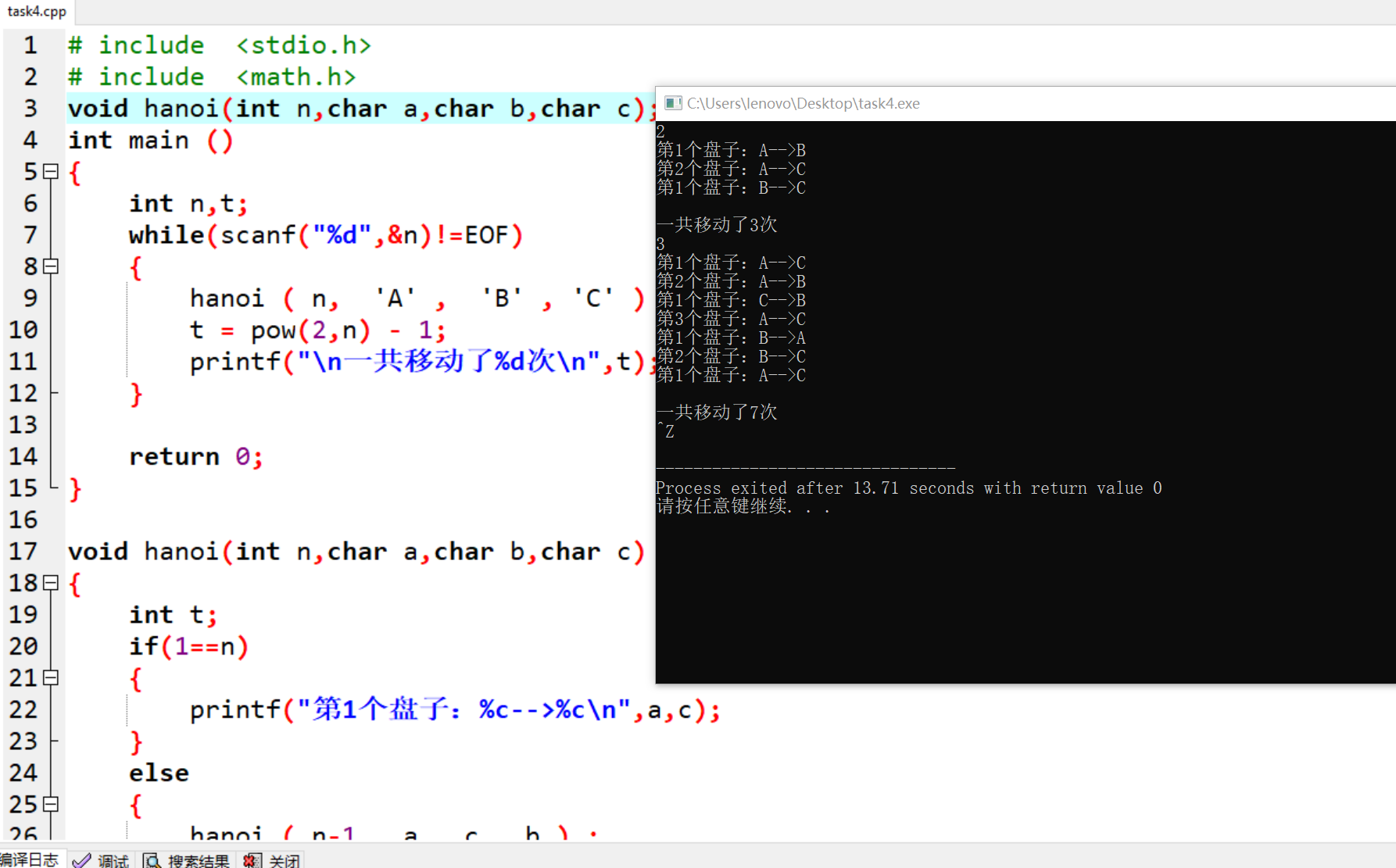Screen dimensions: 1396x868
Task: Click the 'return 0;' statement
Action: 196,456
